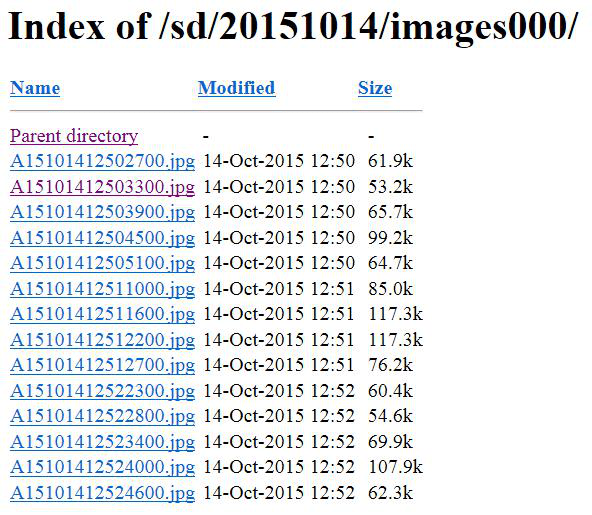Click modified date of A15101412502700.jpg
The height and width of the screenshot is (515, 592).
[x=279, y=161]
